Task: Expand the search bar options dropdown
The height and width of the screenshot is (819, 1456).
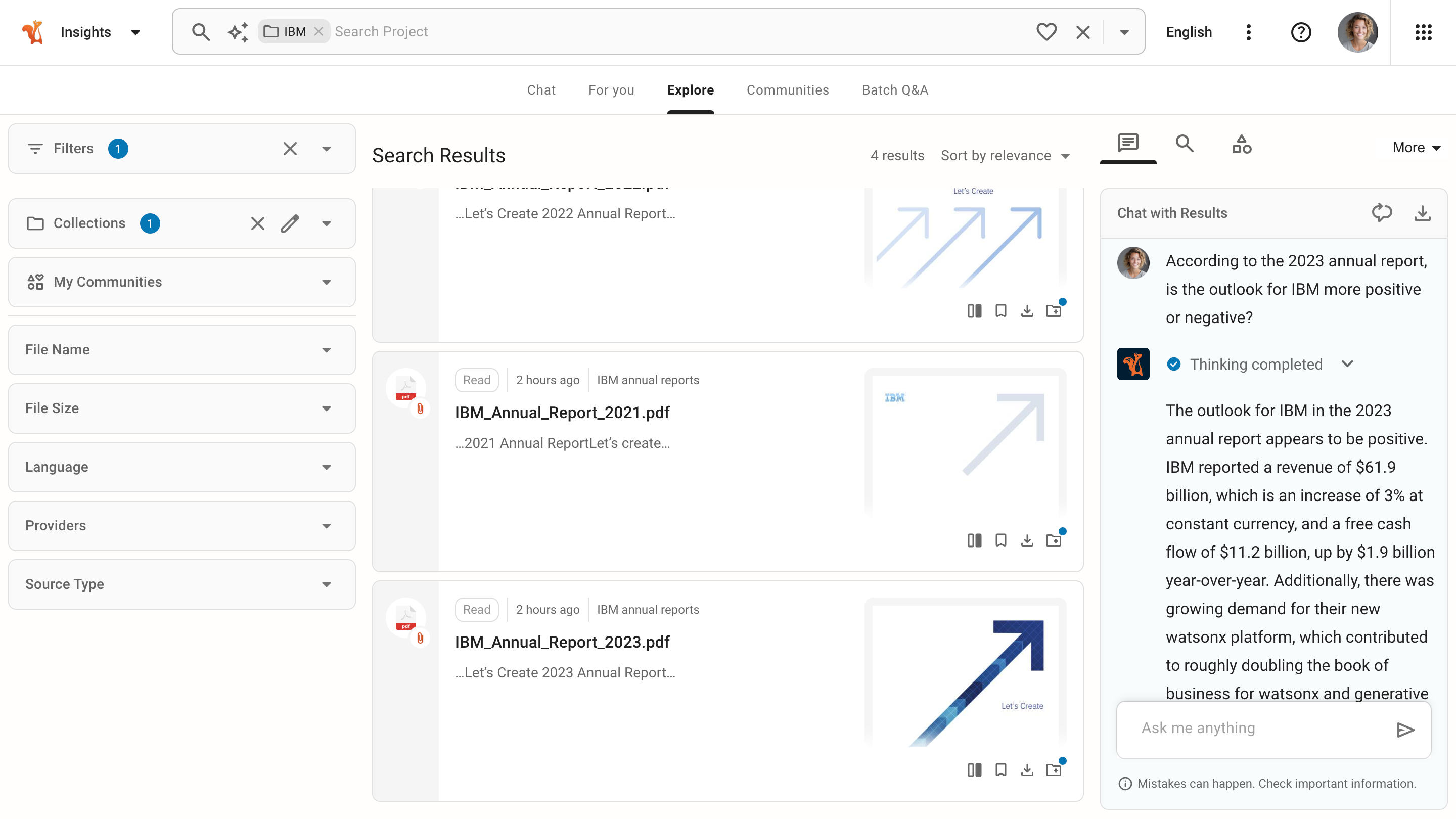Action: (1124, 32)
